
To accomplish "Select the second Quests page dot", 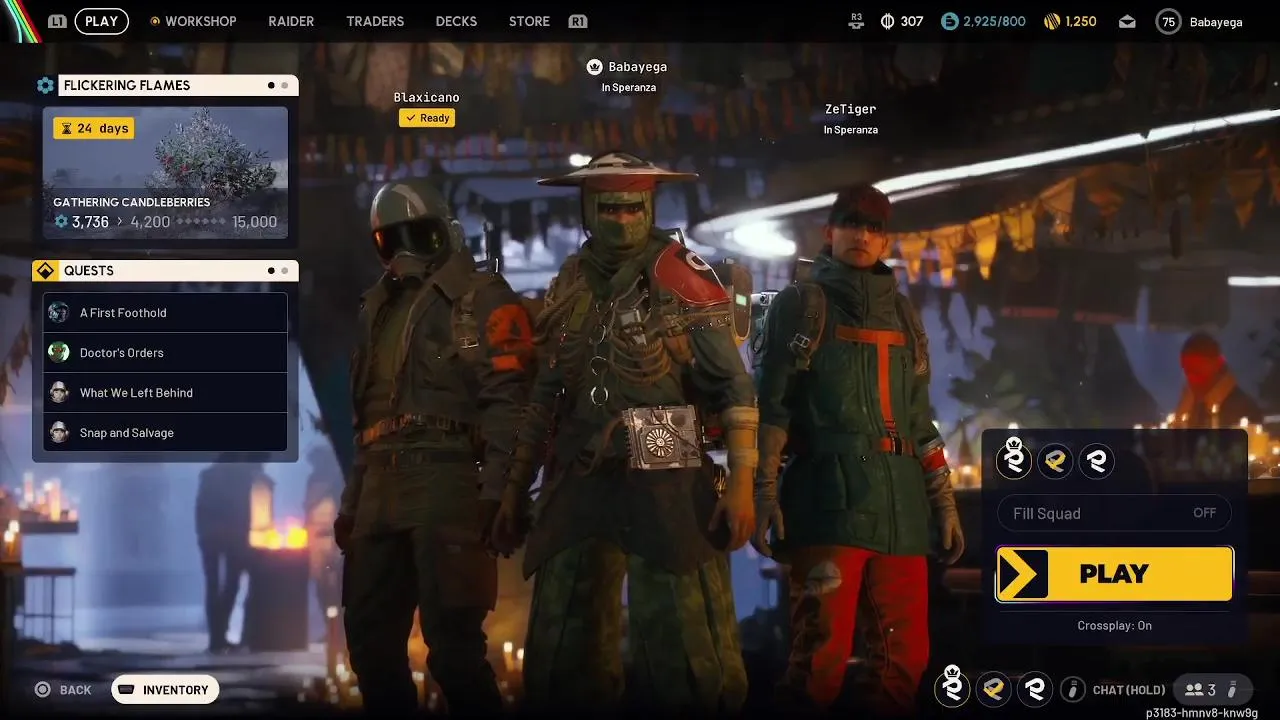I will click(284, 270).
